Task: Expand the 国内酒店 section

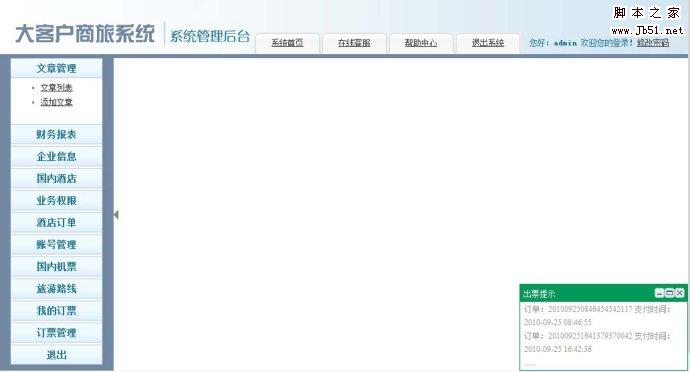Action: click(x=56, y=178)
